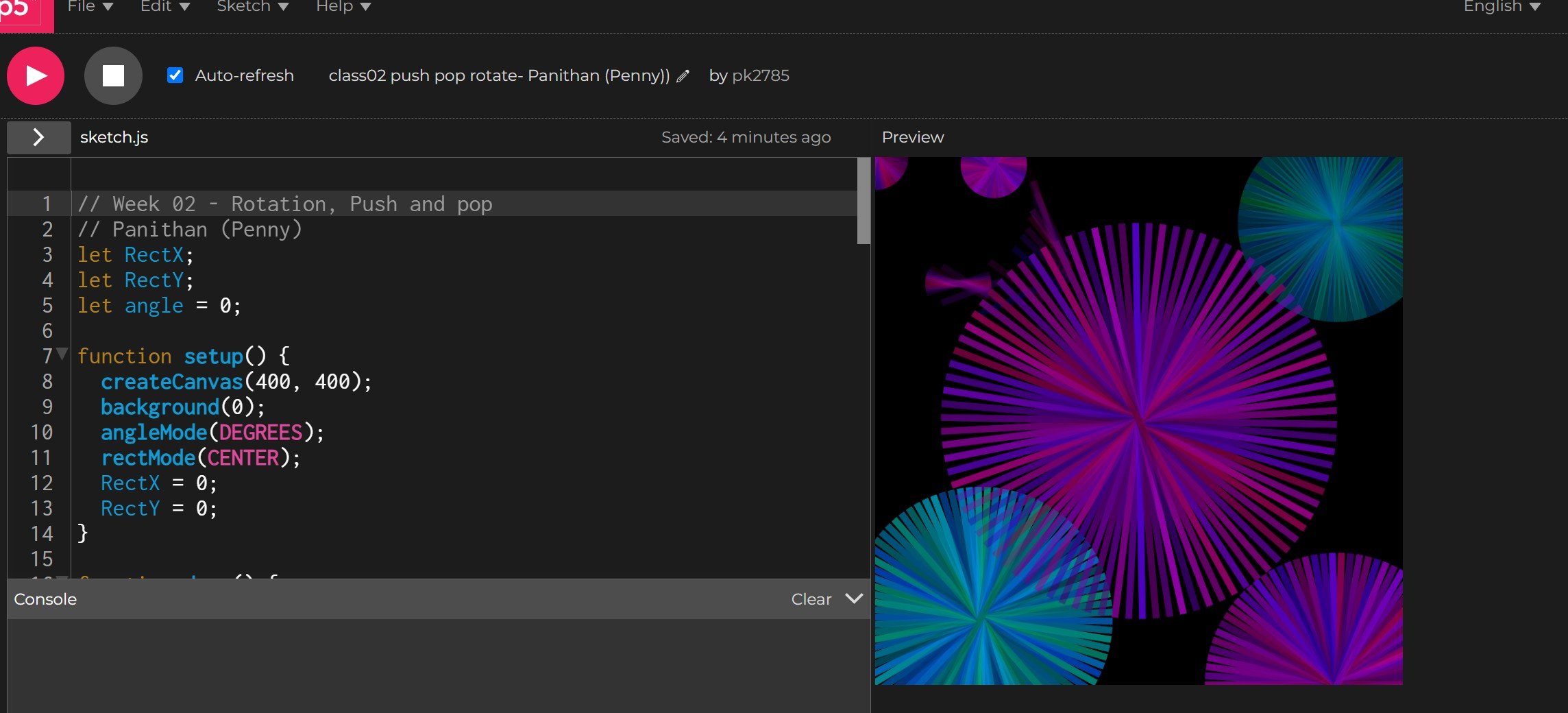
Task: Open the File menu
Action: (x=90, y=7)
